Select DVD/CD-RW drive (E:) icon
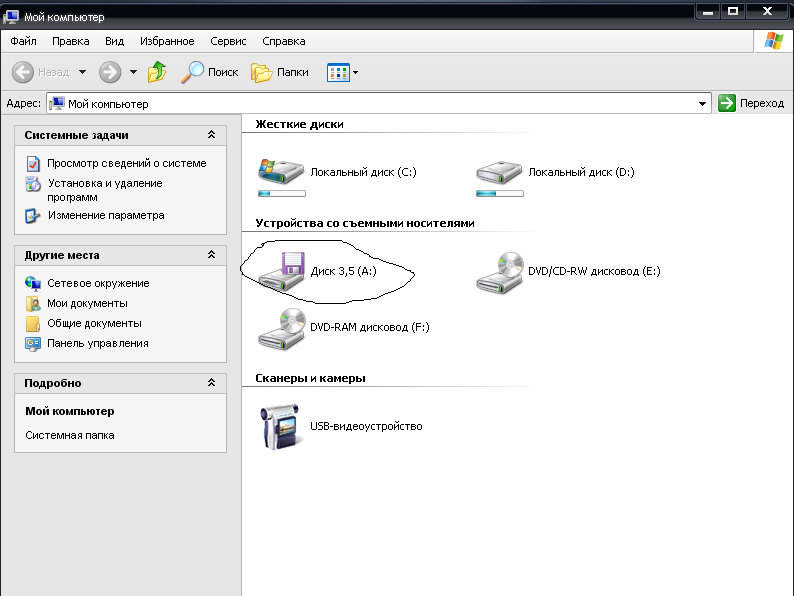This screenshot has width=794, height=596. point(499,272)
